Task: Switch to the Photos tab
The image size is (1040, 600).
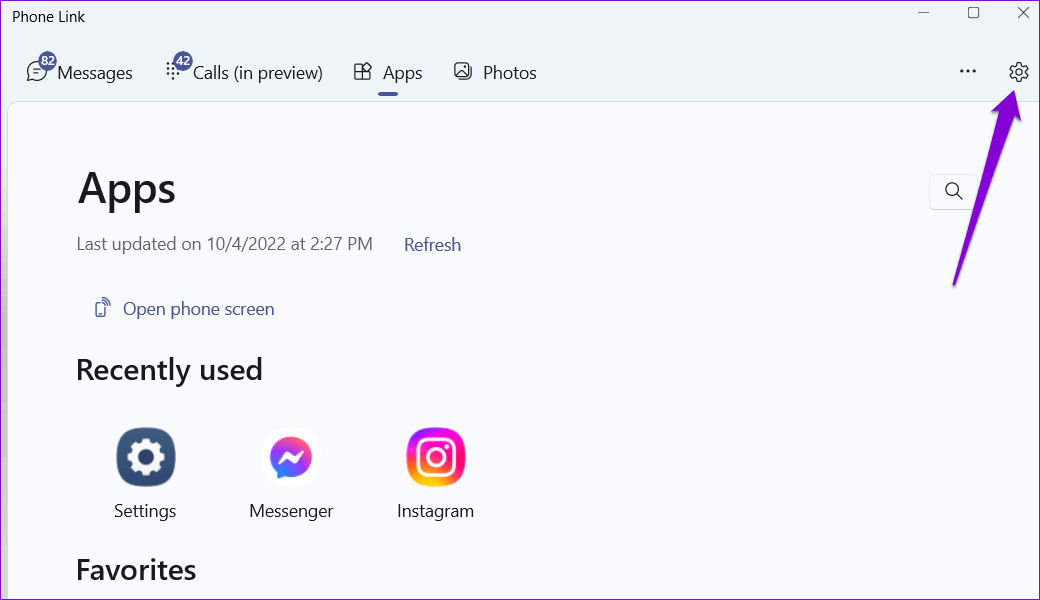Action: [495, 72]
